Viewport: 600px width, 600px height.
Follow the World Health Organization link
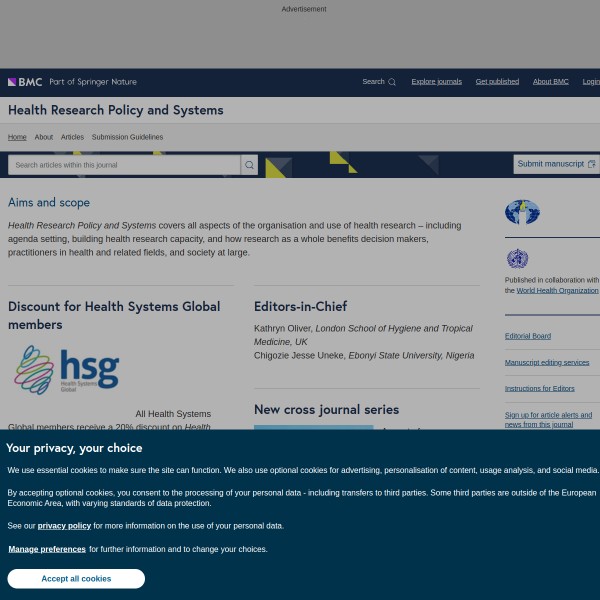(557, 290)
